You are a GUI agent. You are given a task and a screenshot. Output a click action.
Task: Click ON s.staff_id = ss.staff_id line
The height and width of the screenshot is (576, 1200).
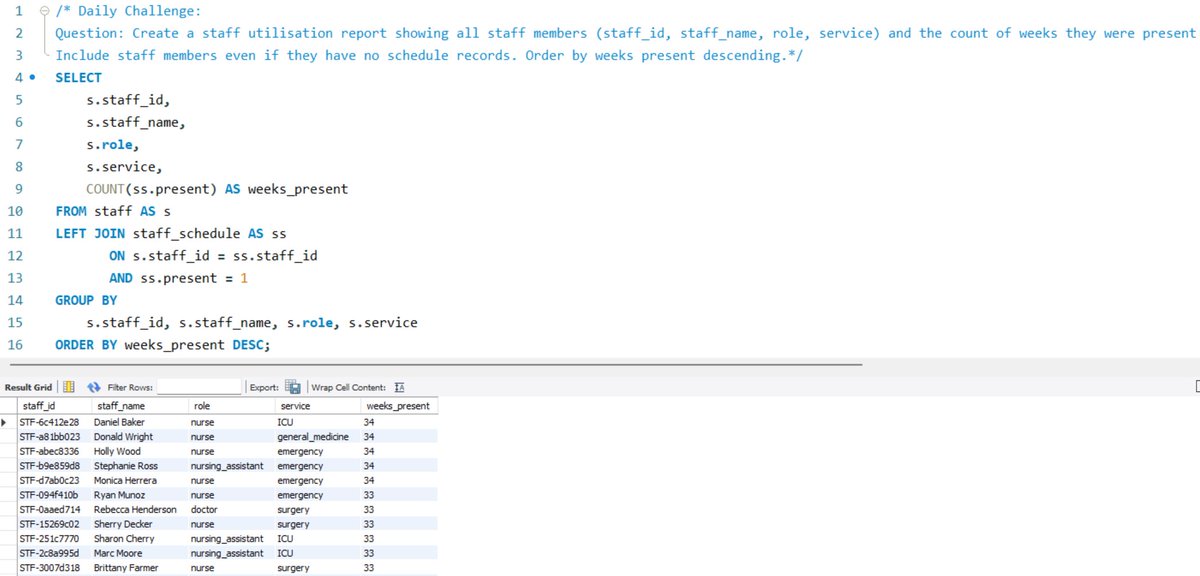point(213,256)
